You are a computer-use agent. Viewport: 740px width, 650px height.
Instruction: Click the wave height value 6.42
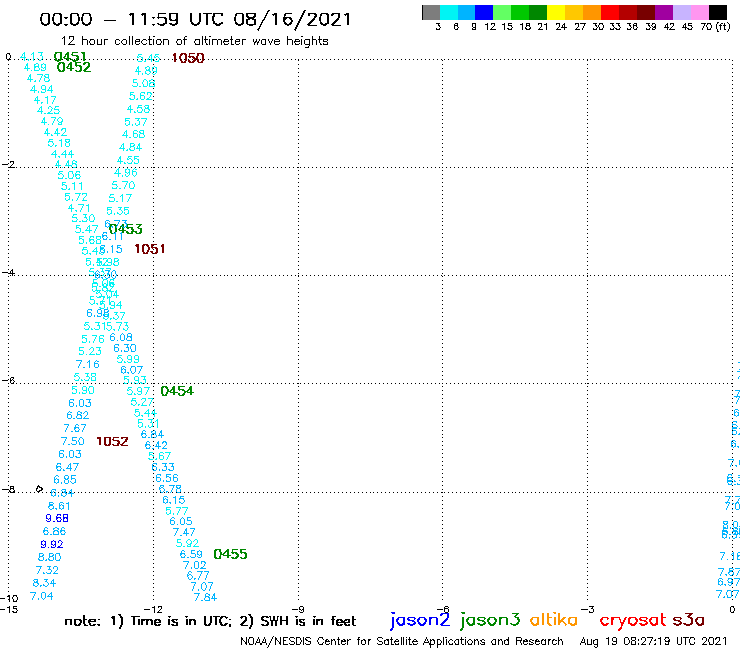pos(156,446)
